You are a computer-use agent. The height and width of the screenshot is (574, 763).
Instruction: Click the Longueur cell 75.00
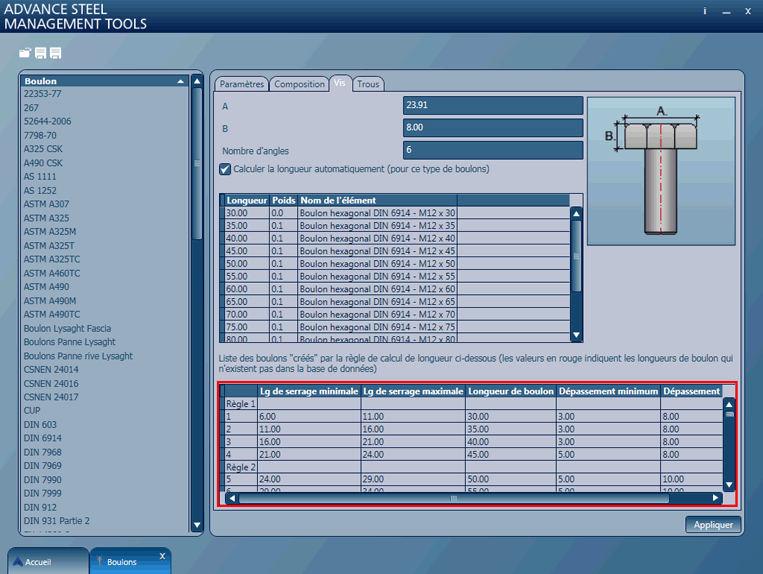point(247,327)
